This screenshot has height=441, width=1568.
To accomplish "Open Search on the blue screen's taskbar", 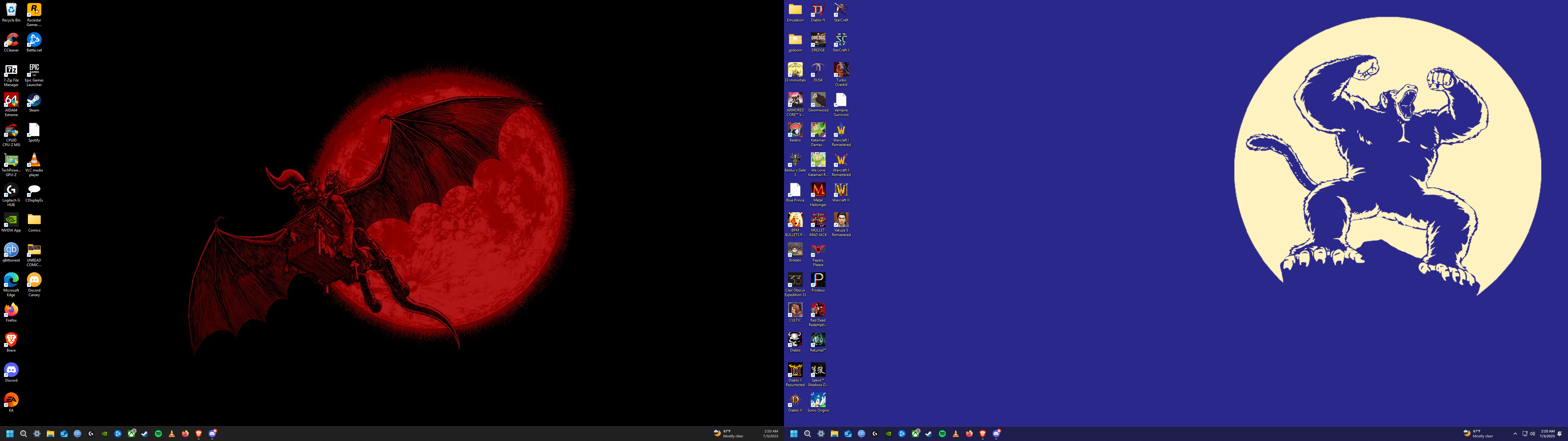I will coord(807,434).
